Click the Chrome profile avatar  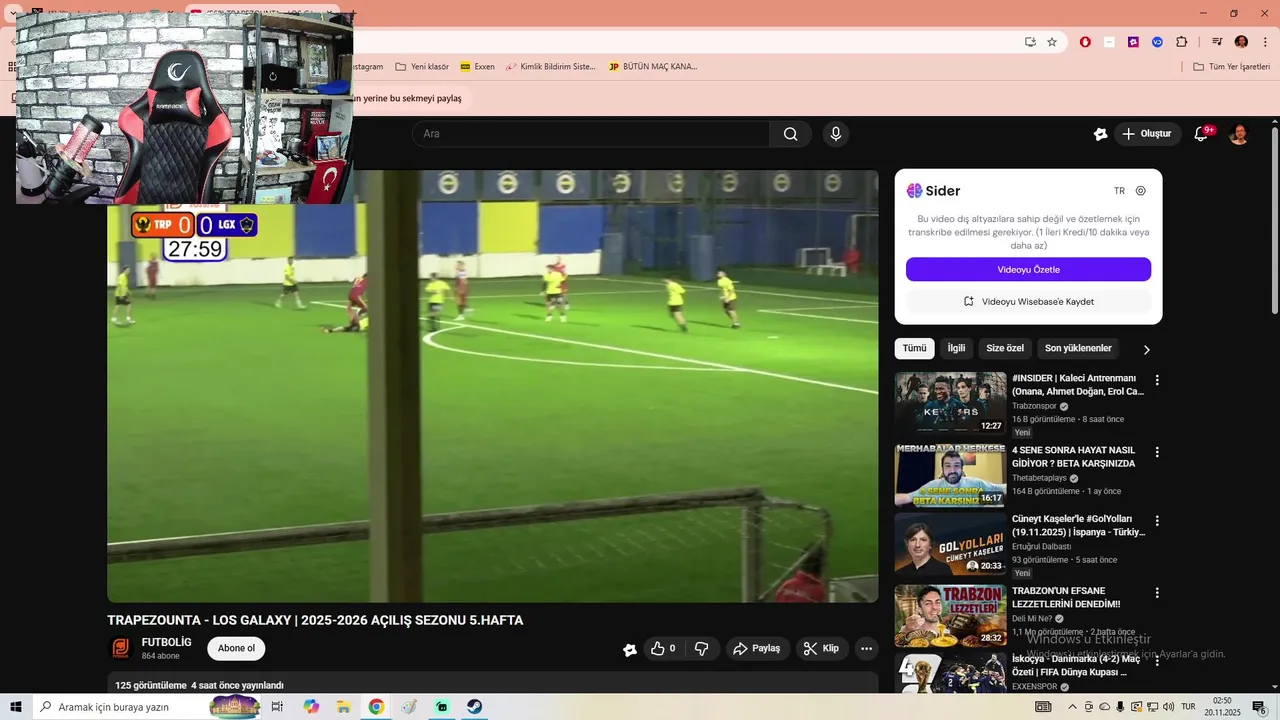point(1241,42)
